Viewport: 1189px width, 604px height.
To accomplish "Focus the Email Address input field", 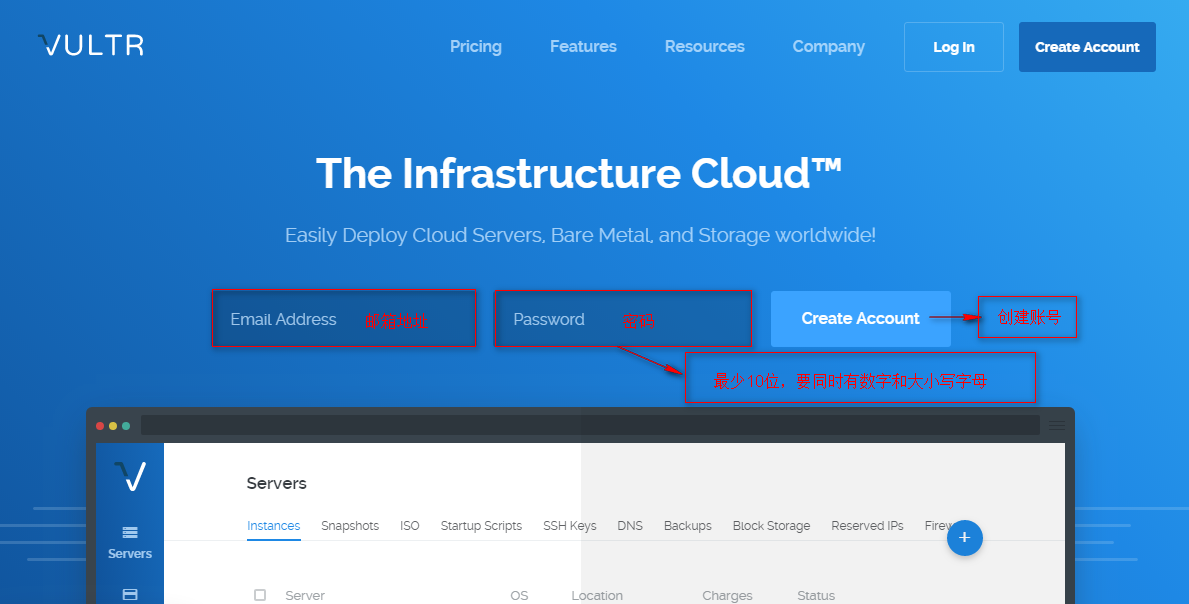I will tap(344, 318).
